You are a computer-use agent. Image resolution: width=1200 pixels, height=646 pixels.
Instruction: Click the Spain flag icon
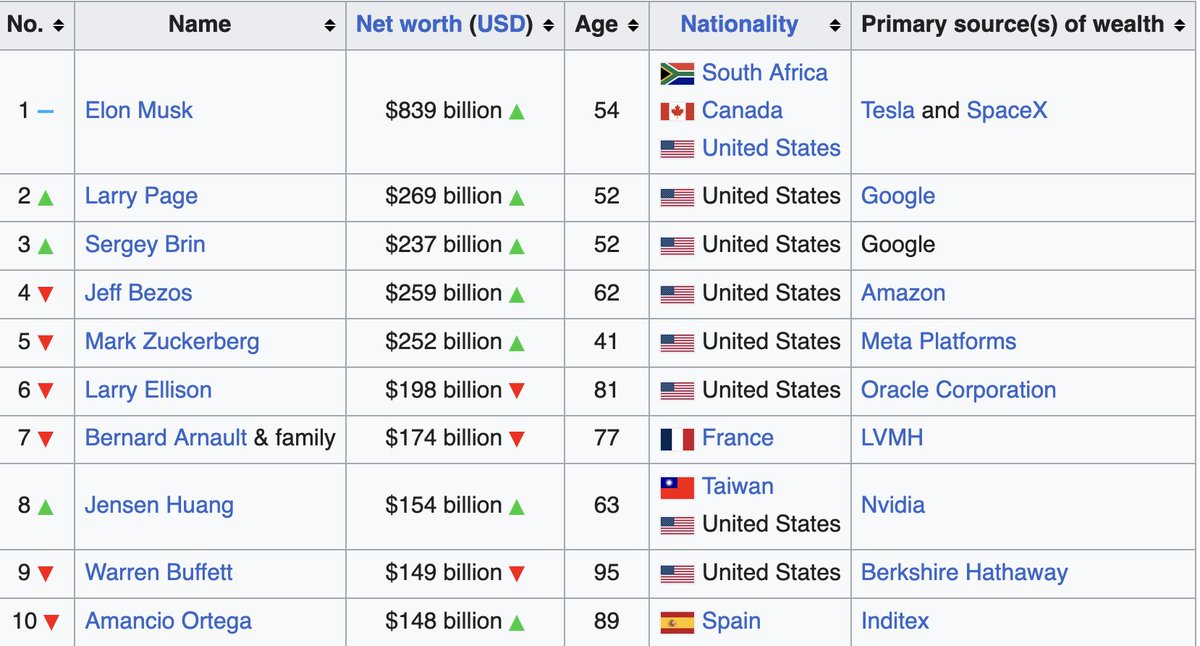(677, 622)
